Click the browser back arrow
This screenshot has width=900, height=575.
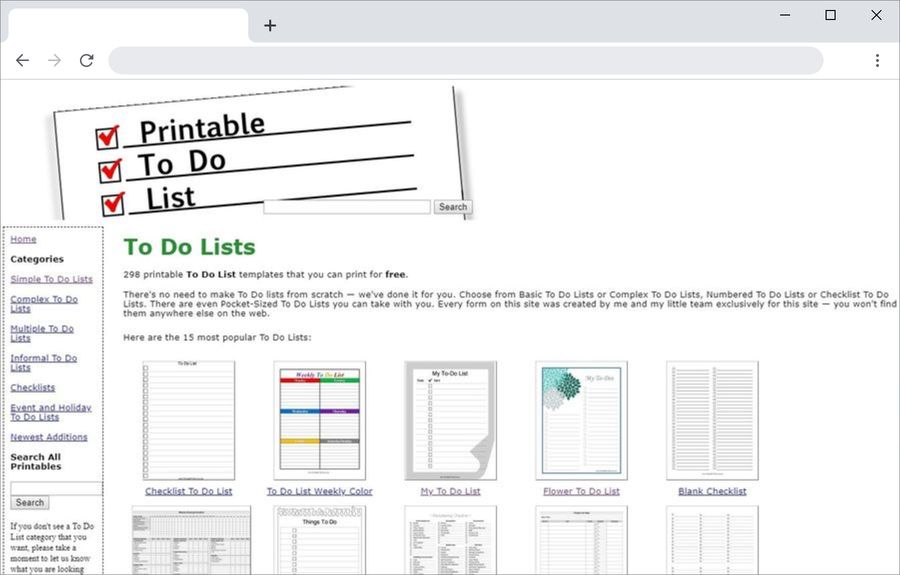pos(22,60)
